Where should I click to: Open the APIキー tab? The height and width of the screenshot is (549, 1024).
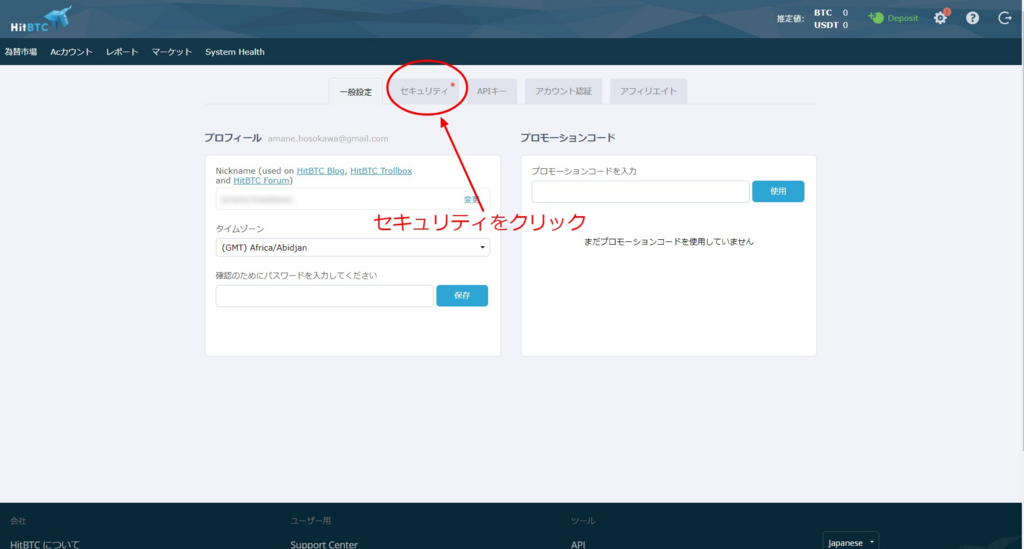491,91
